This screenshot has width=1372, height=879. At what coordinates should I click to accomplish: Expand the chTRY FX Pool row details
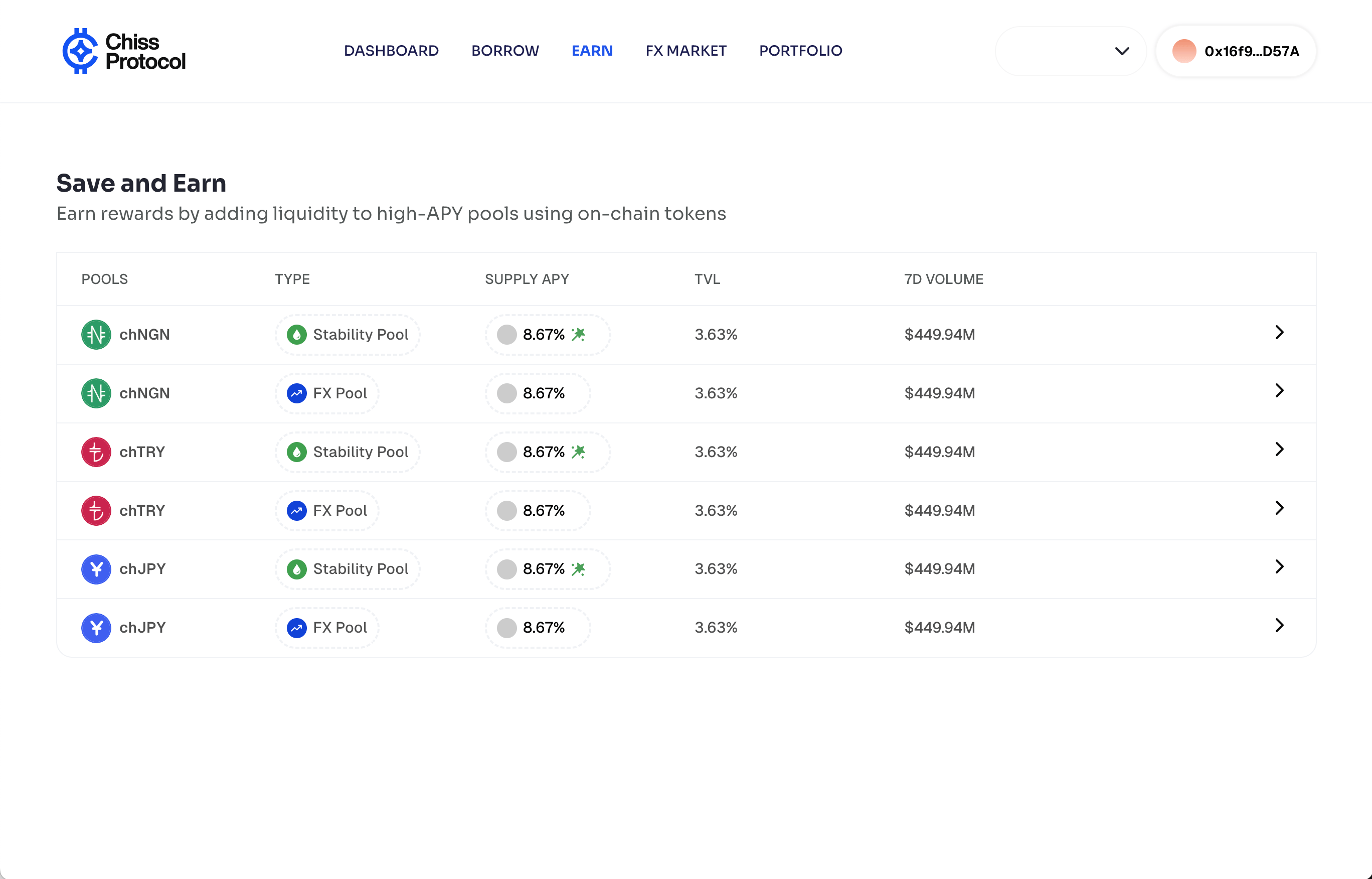tap(1280, 507)
